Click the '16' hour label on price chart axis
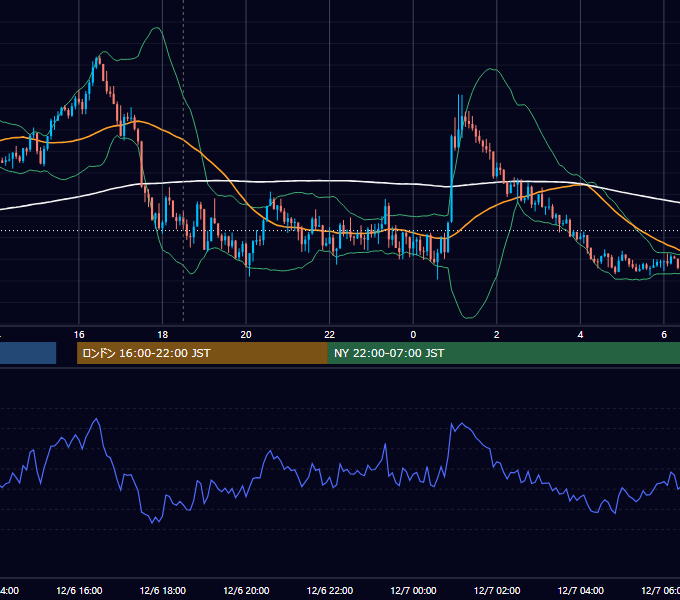 tap(79, 335)
